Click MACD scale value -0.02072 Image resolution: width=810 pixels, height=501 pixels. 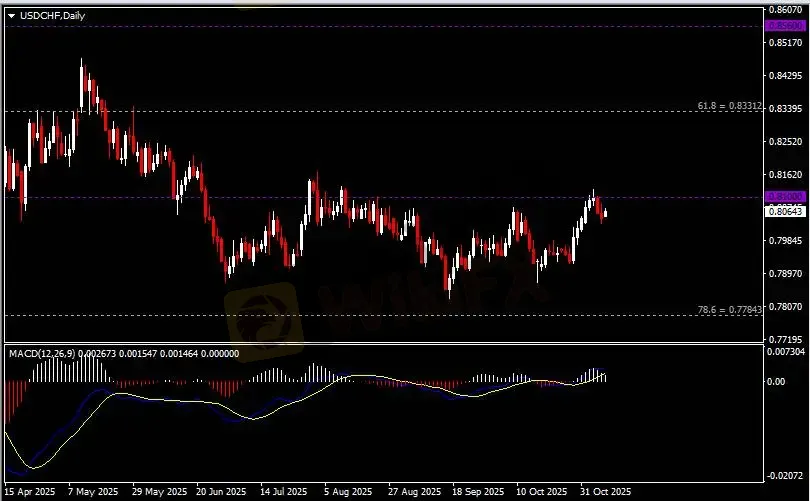click(785, 476)
